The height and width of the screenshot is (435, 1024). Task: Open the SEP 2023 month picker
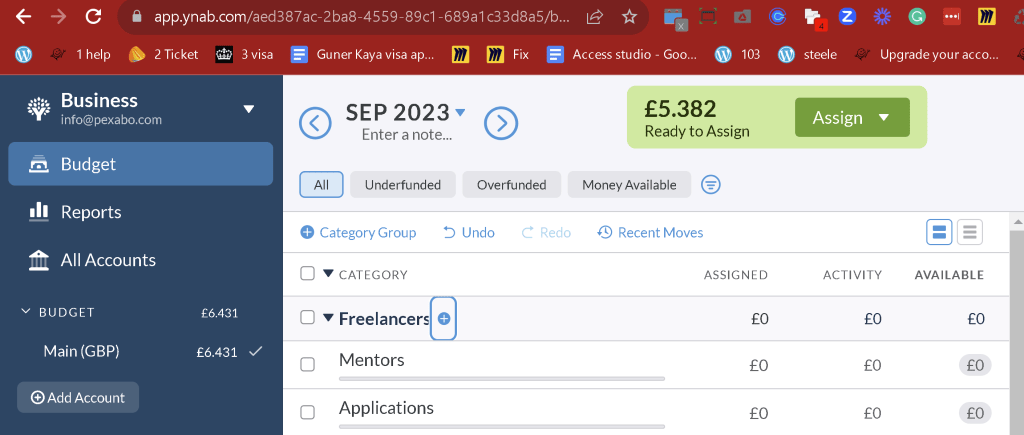pos(405,112)
